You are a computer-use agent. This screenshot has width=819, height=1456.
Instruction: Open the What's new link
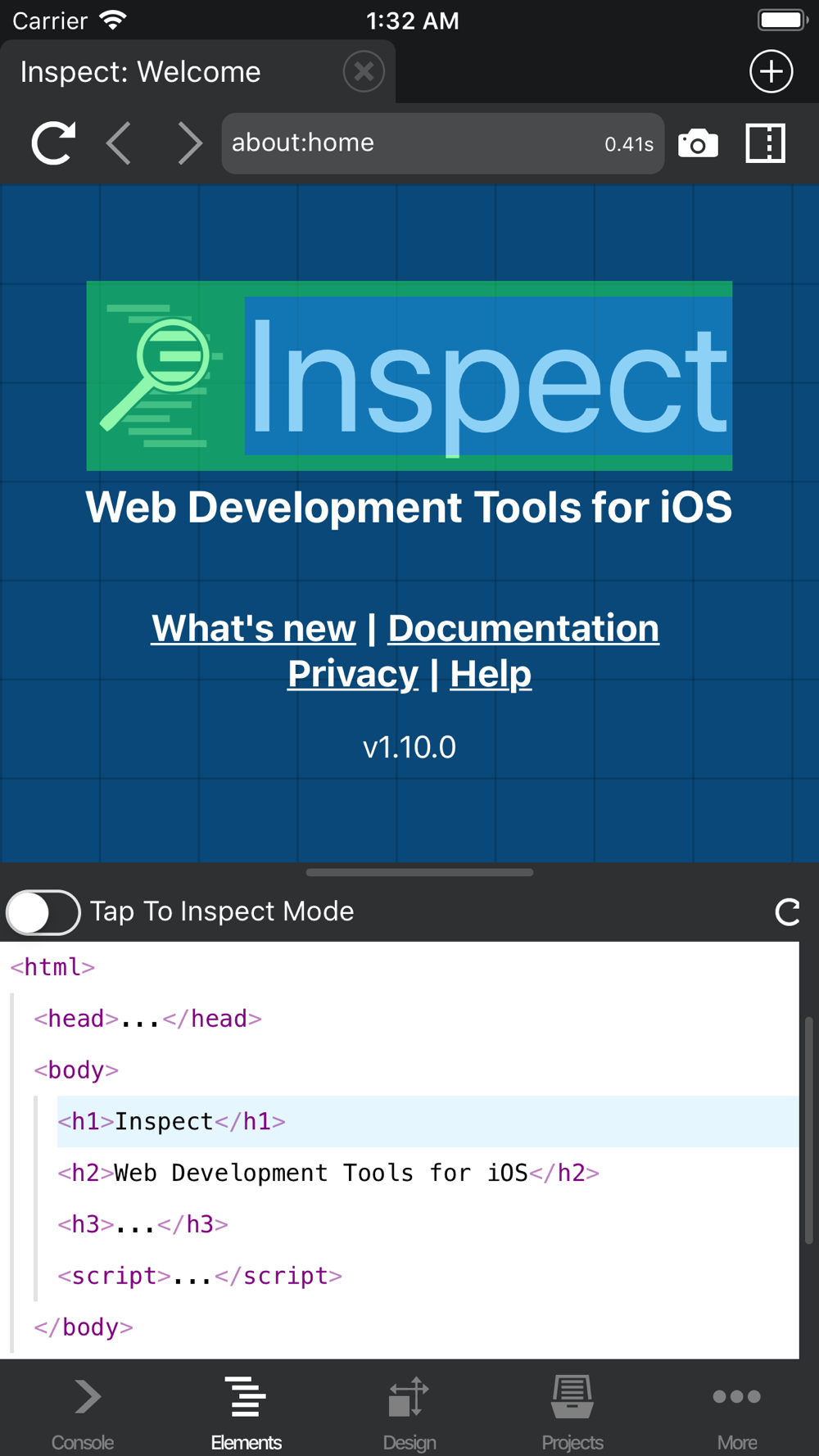[x=254, y=629]
